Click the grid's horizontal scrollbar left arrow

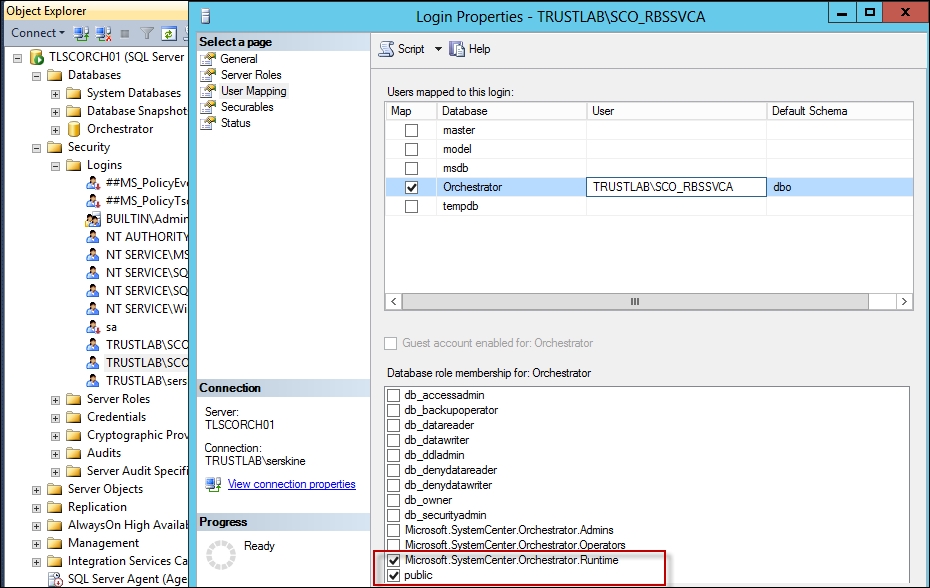[x=393, y=301]
